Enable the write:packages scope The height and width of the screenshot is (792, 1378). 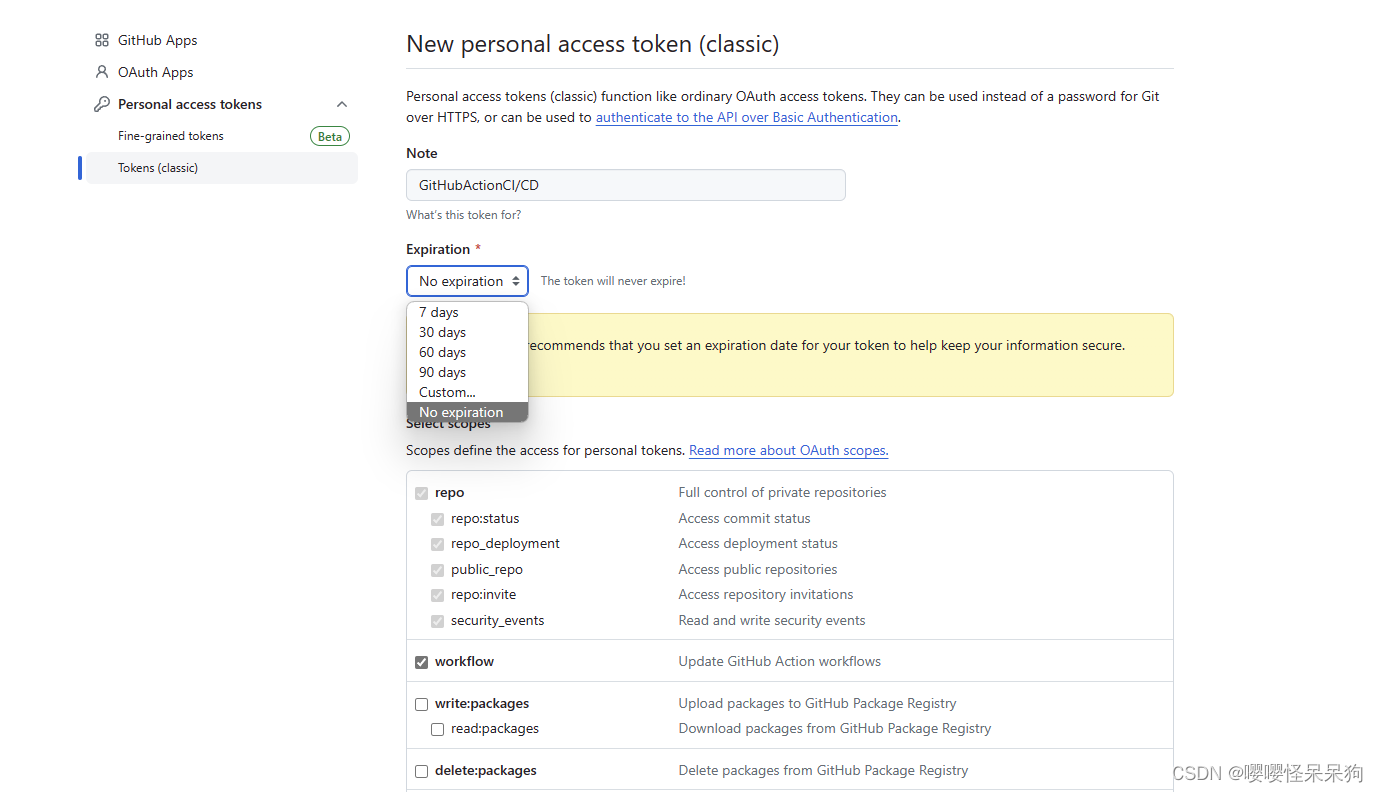(421, 704)
